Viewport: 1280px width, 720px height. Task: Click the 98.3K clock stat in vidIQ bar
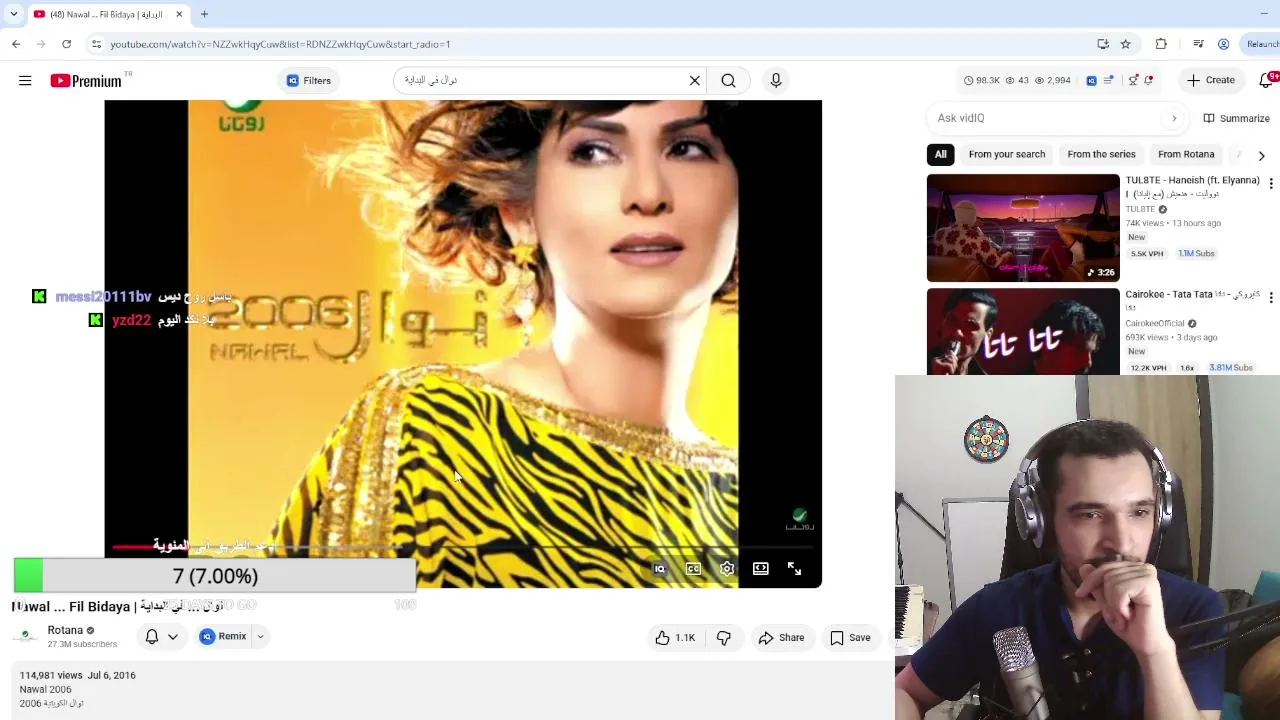click(x=982, y=81)
